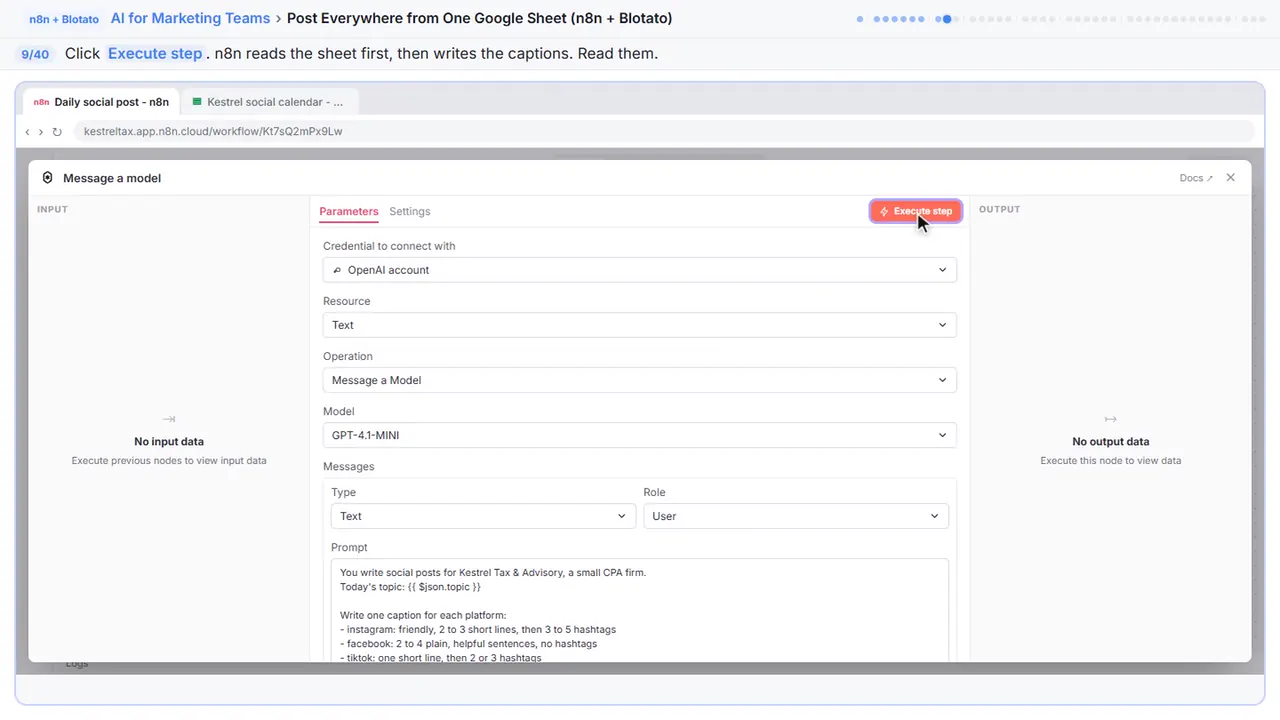Viewport: 1280px width, 720px height.
Task: Open the Docs link
Action: coord(1196,178)
